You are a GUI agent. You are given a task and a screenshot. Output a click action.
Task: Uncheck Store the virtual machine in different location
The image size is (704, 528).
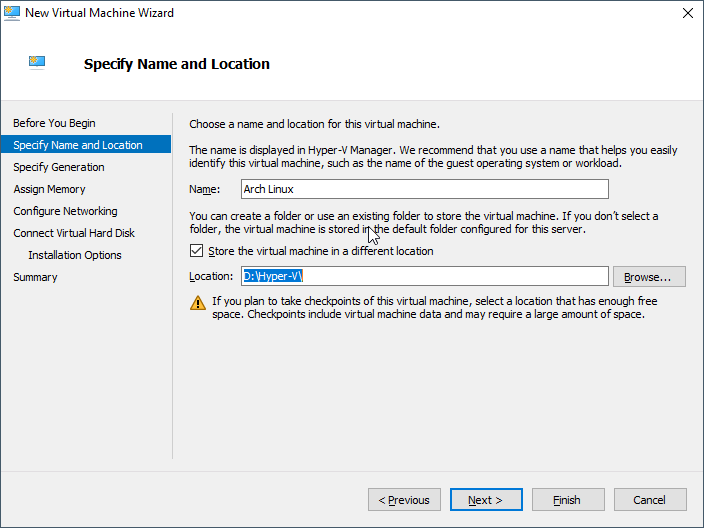(196, 251)
